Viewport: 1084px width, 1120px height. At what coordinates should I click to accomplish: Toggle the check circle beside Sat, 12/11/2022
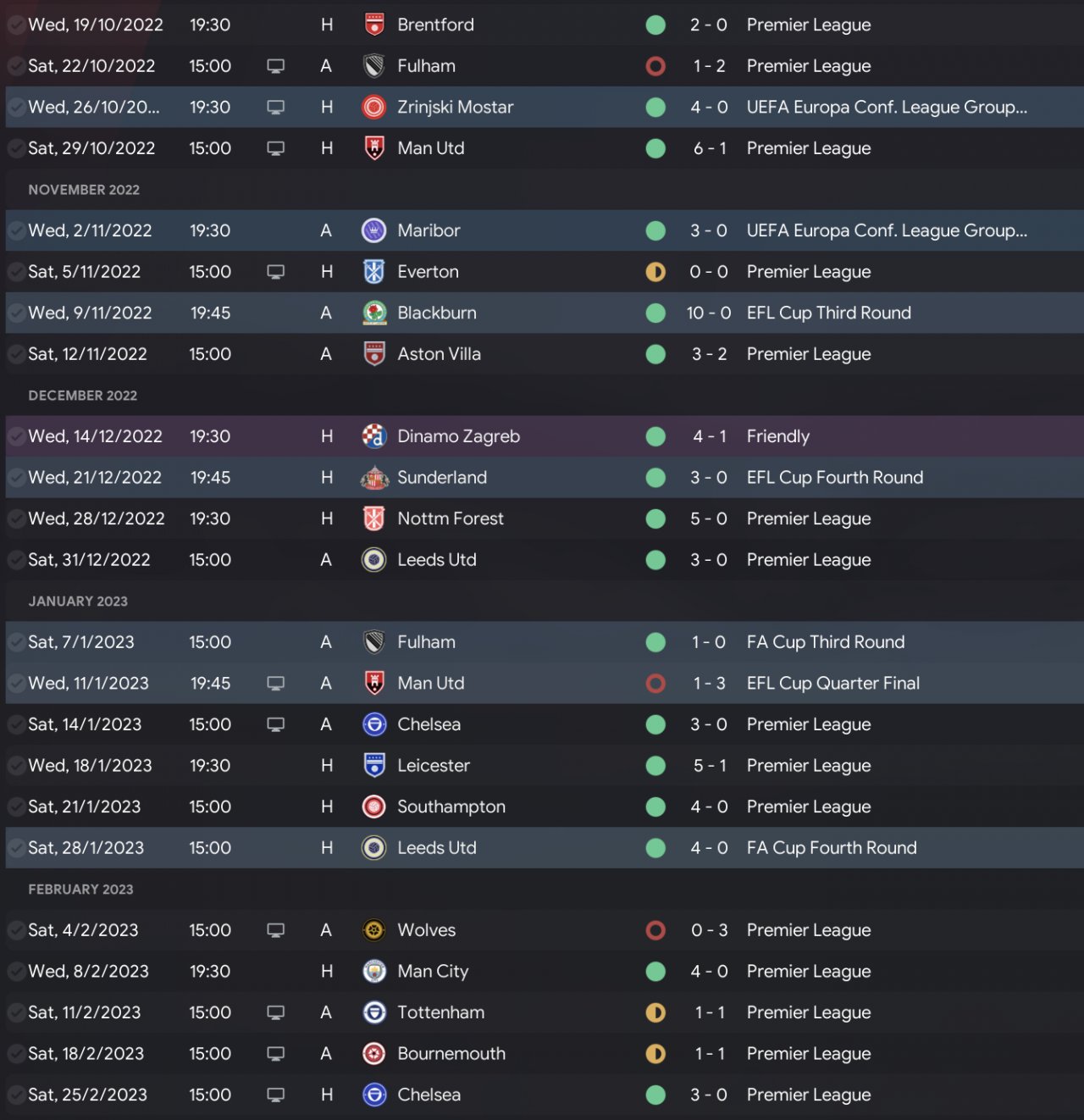click(16, 354)
